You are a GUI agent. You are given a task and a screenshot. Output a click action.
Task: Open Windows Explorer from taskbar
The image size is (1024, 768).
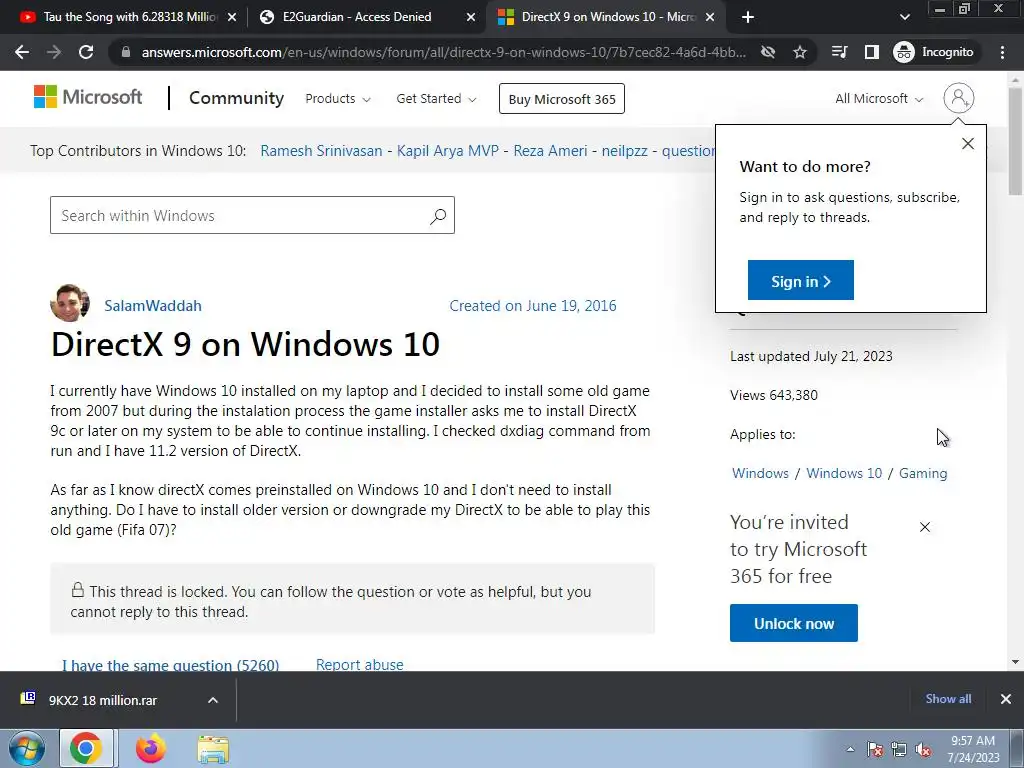(213, 750)
